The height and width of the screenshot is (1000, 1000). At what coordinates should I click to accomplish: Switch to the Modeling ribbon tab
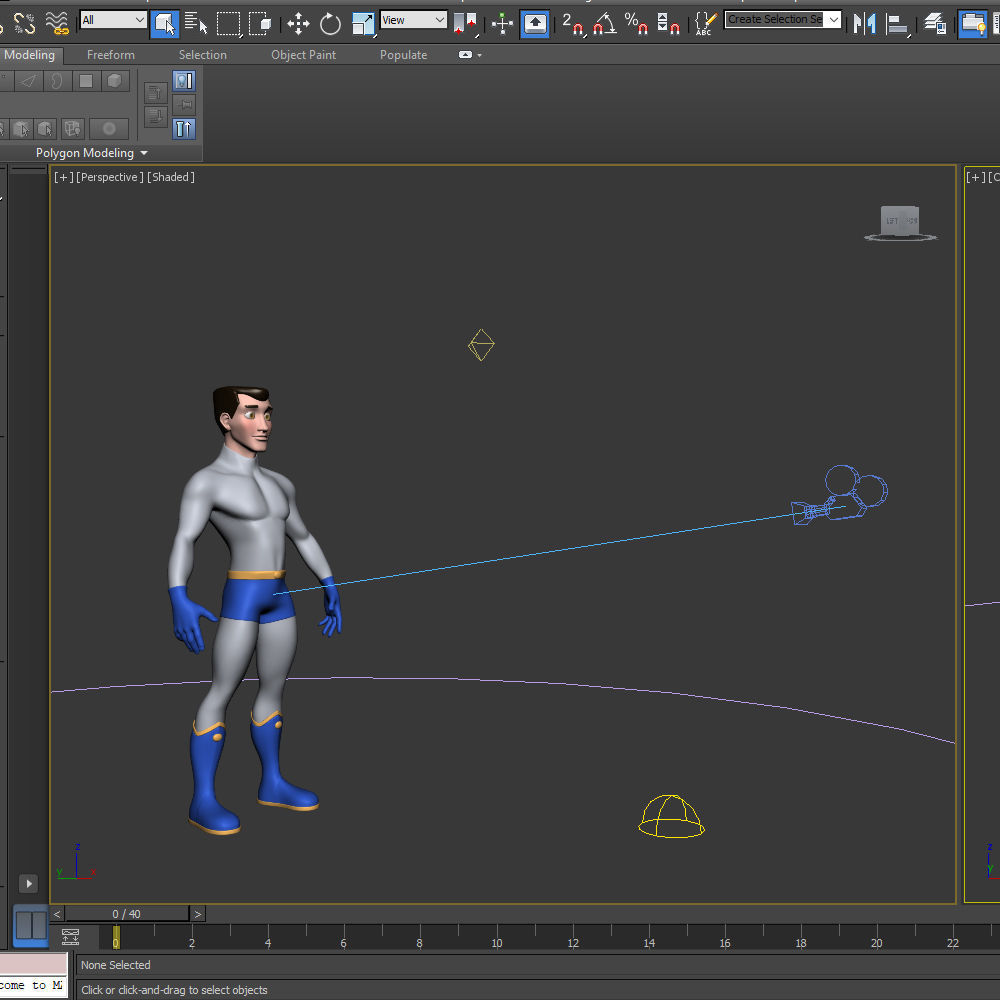click(x=29, y=55)
